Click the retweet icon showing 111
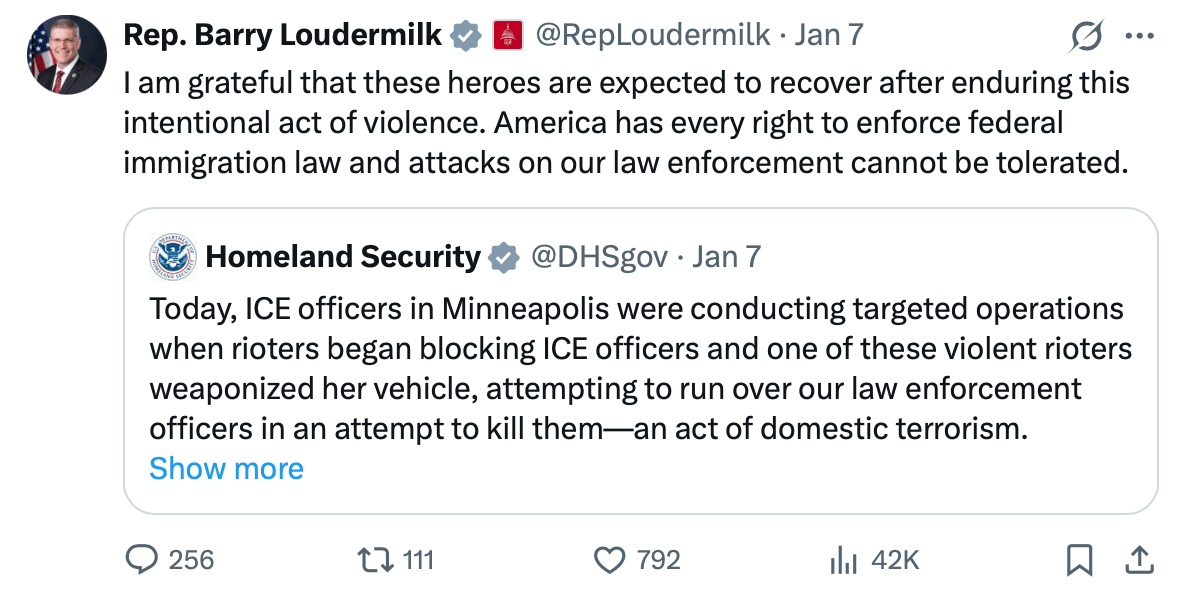The height and width of the screenshot is (600, 1188). pos(377,560)
